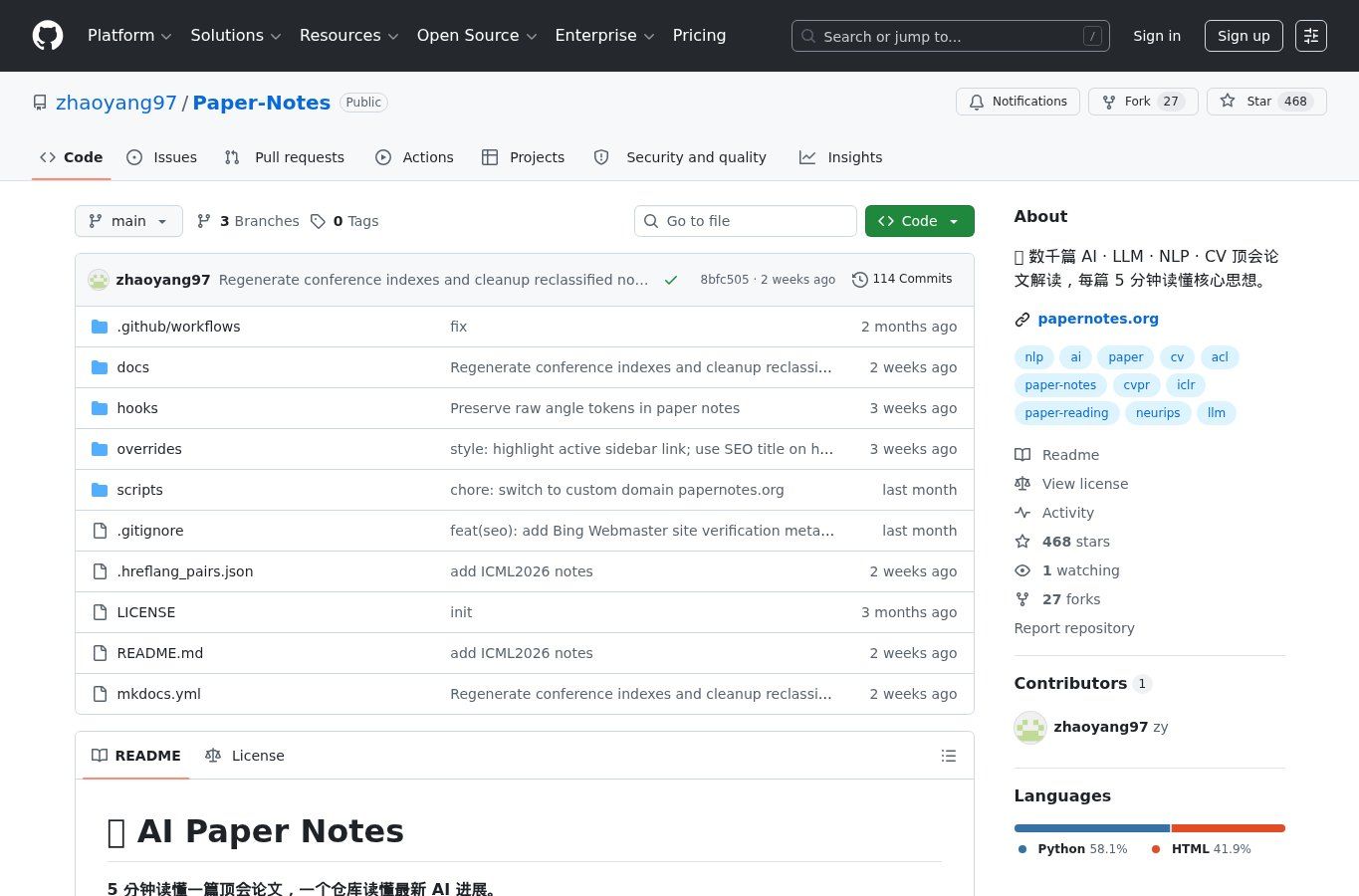Click the link icon beside papernotes.org
This screenshot has width=1359, height=896.
tap(1022, 320)
